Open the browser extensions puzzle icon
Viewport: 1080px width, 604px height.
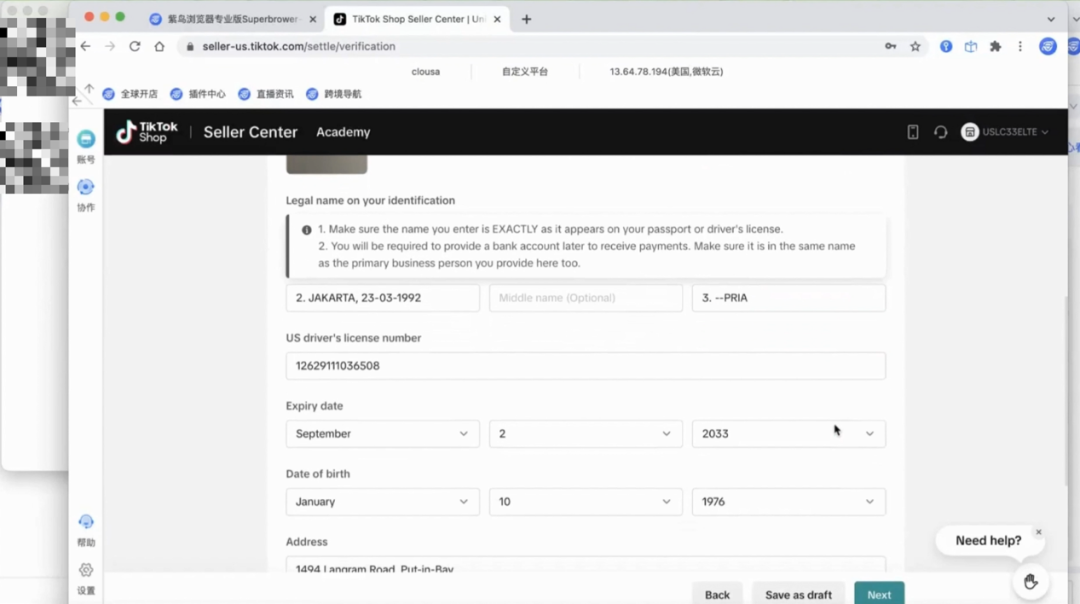point(995,46)
